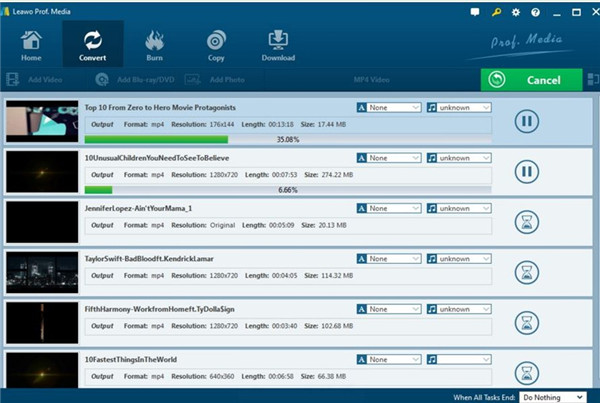Toggle side panel icon next to Cancel
Image resolution: width=600 pixels, height=403 pixels.
(x=593, y=80)
